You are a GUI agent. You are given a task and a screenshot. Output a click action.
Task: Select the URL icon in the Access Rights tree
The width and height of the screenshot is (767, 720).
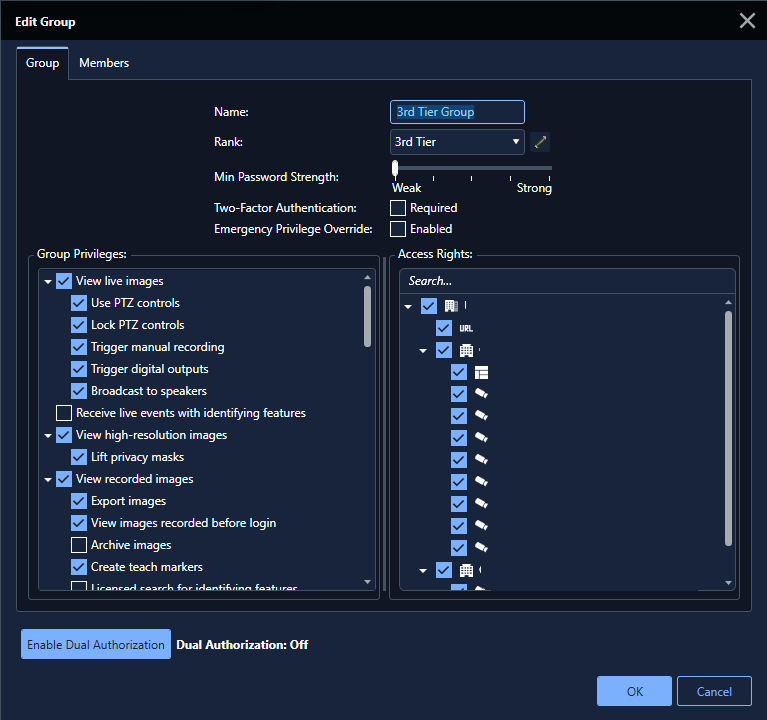click(x=466, y=328)
